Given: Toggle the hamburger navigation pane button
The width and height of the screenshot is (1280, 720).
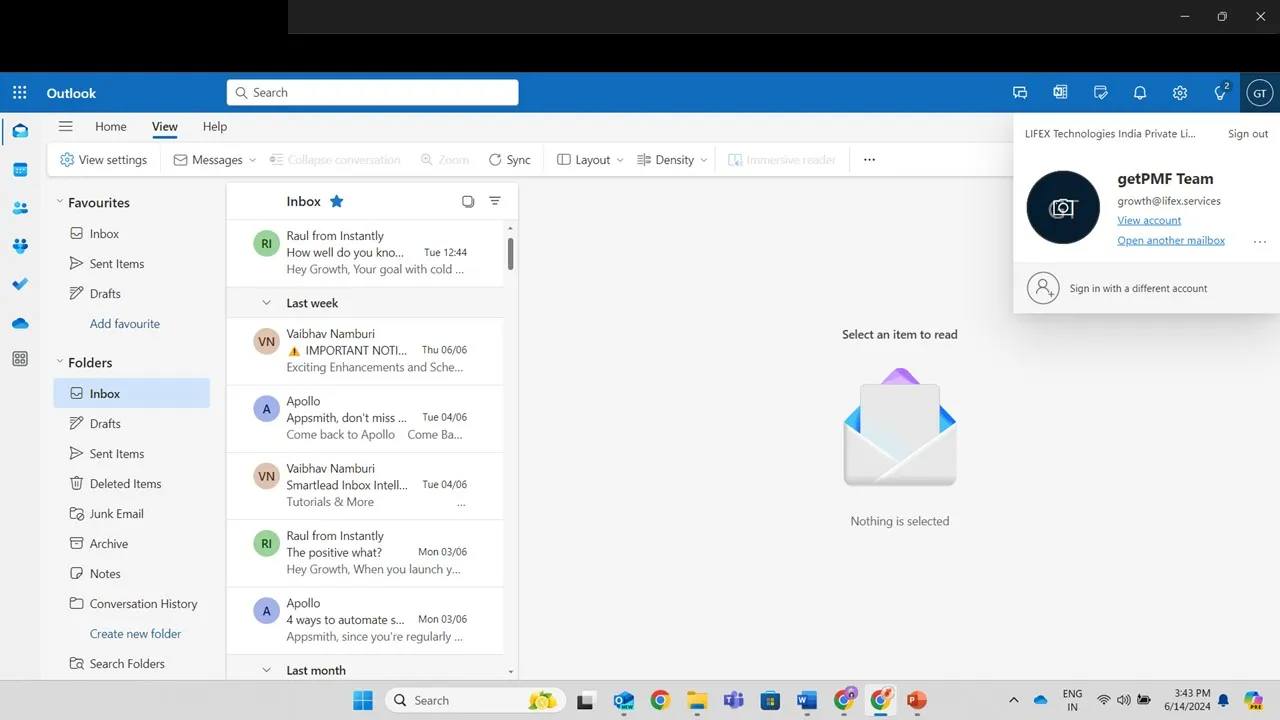Looking at the screenshot, I should point(65,126).
